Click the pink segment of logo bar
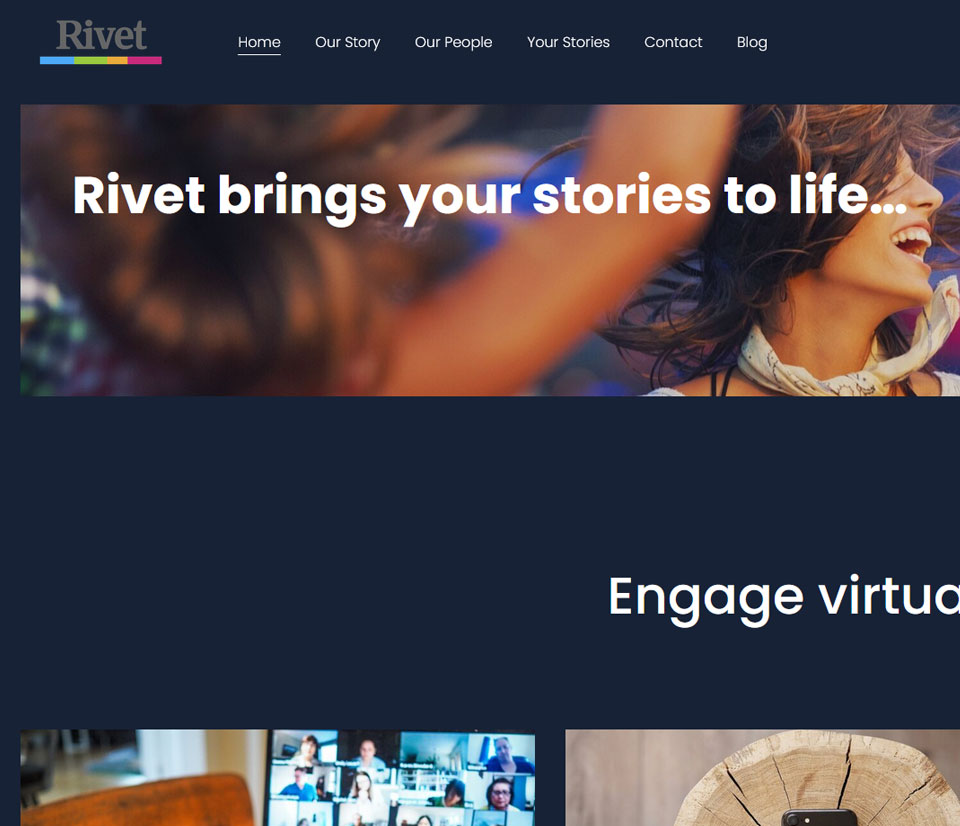Image resolution: width=960 pixels, height=826 pixels. point(144,61)
